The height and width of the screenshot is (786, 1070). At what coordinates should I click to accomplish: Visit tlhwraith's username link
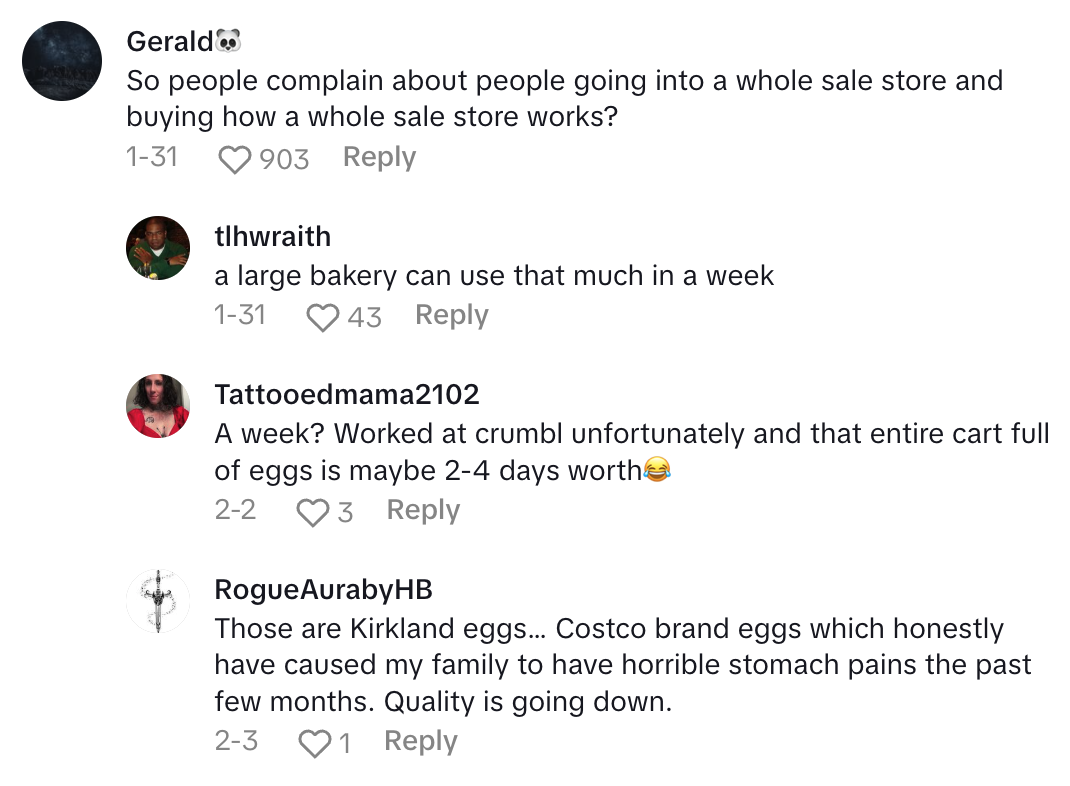(x=272, y=236)
